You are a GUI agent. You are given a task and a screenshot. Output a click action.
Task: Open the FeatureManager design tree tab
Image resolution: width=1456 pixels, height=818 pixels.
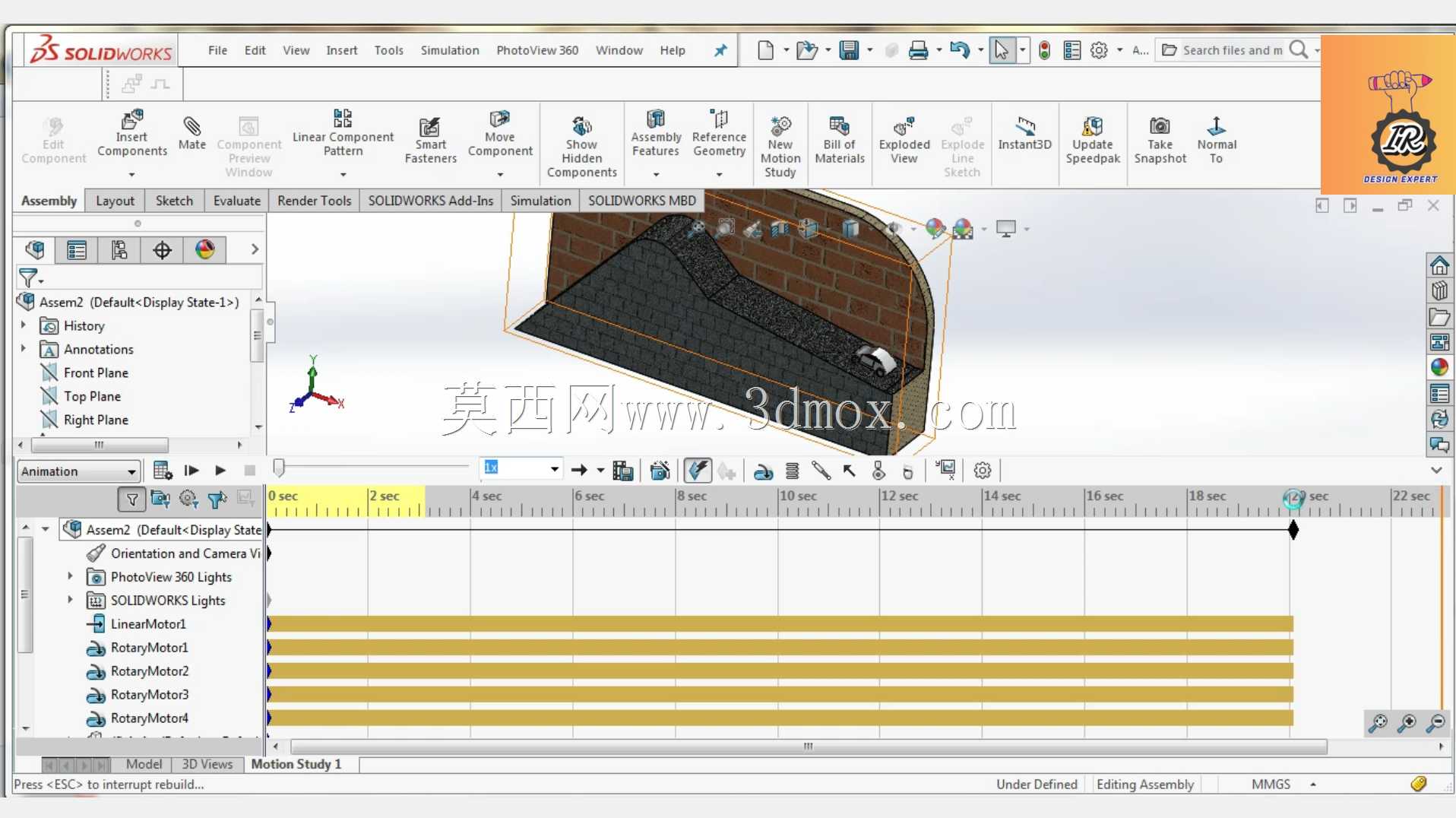pyautogui.click(x=35, y=249)
